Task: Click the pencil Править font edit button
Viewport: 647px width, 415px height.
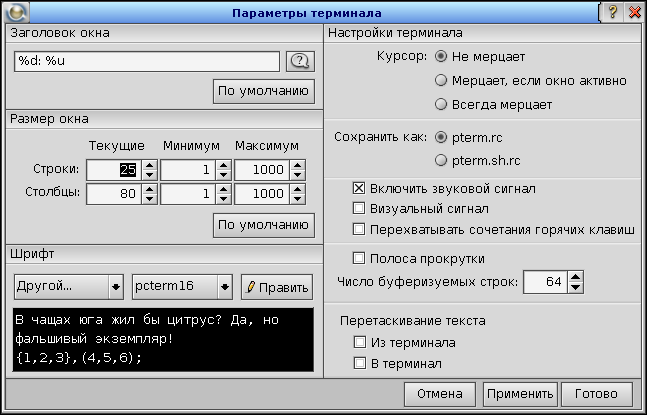Action: coord(277,287)
